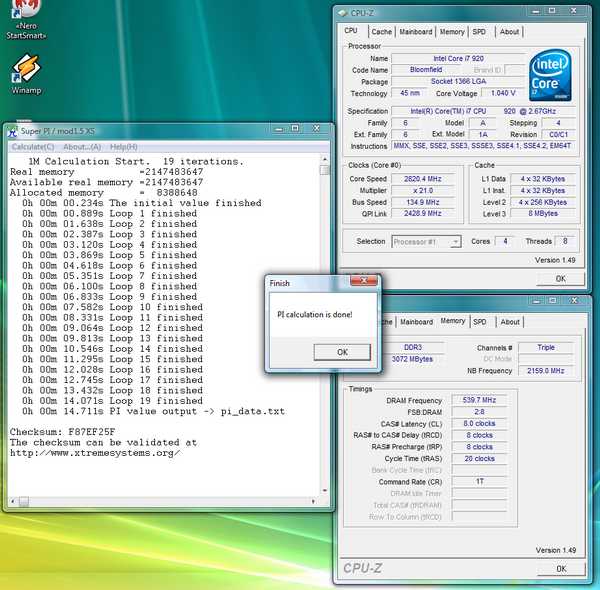Viewport: 600px width, 590px height.
Task: Go to the About tab in lower CPU-Z window
Action: point(510,322)
